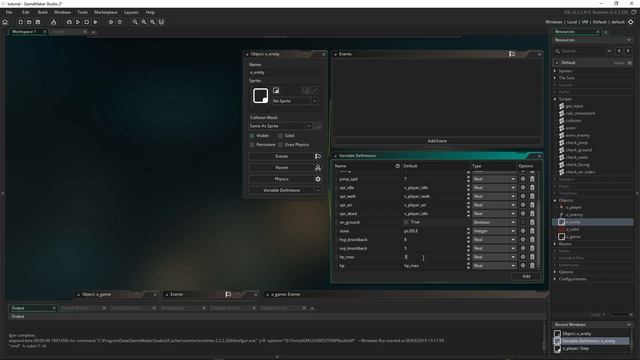The height and width of the screenshot is (360, 640).
Task: Open parent icon beside Parent button
Action: [x=318, y=168]
